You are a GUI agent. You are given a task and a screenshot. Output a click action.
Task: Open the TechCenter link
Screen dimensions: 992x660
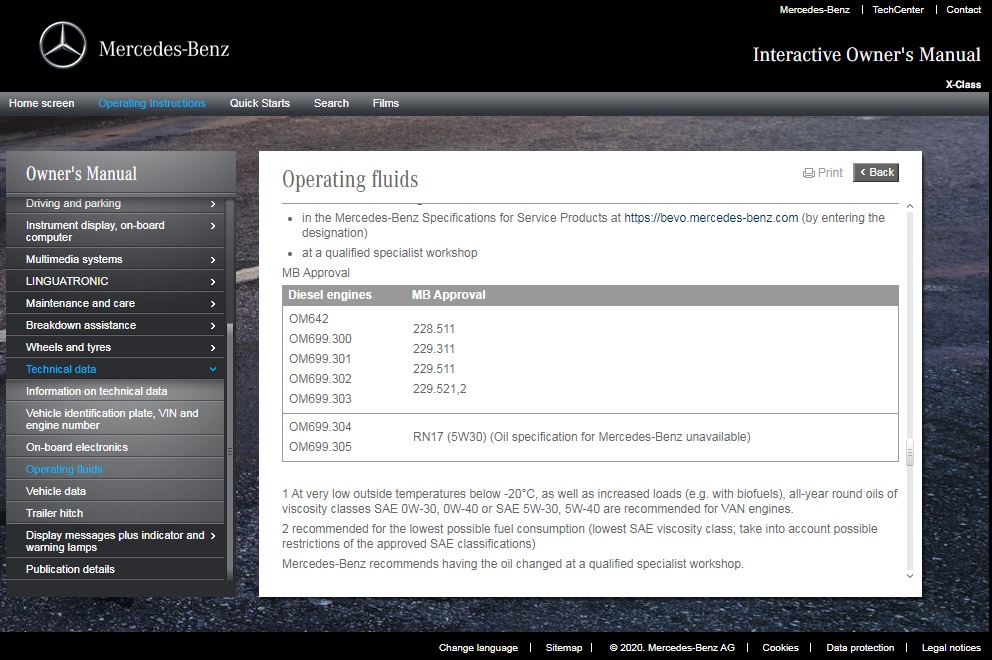point(898,9)
